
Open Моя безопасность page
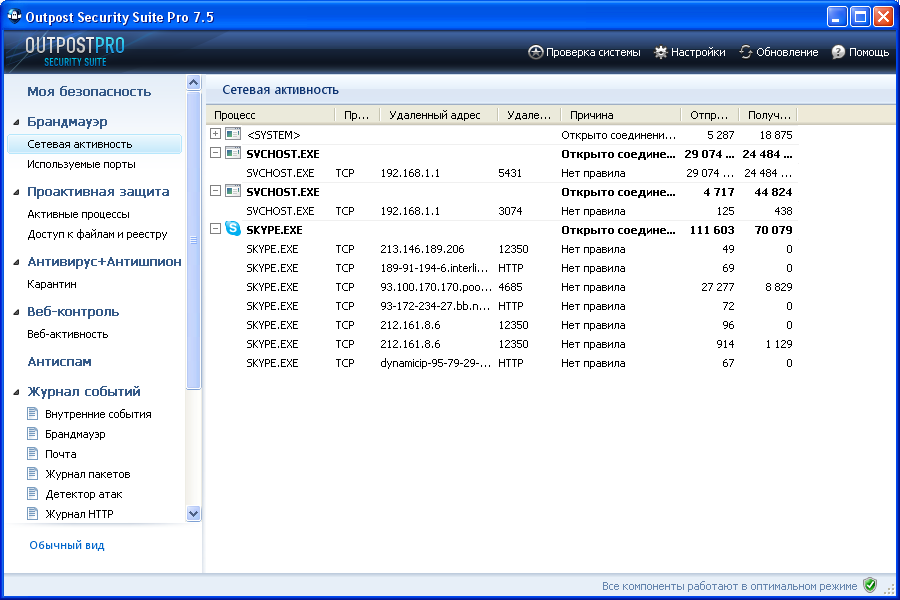tap(89, 91)
